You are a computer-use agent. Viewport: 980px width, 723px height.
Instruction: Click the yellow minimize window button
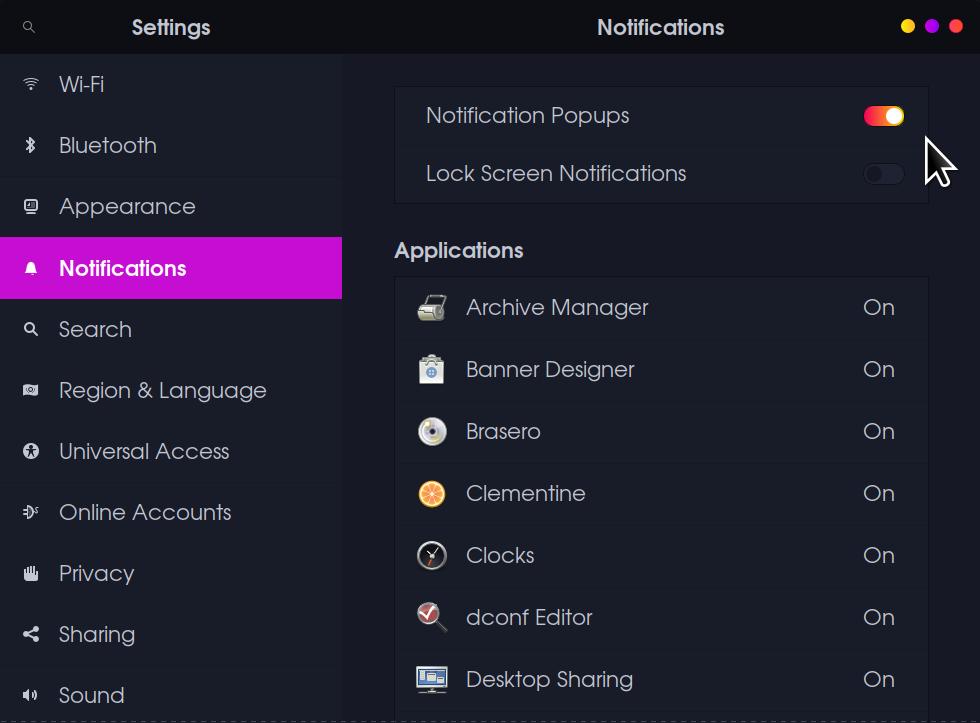pyautogui.click(x=907, y=27)
